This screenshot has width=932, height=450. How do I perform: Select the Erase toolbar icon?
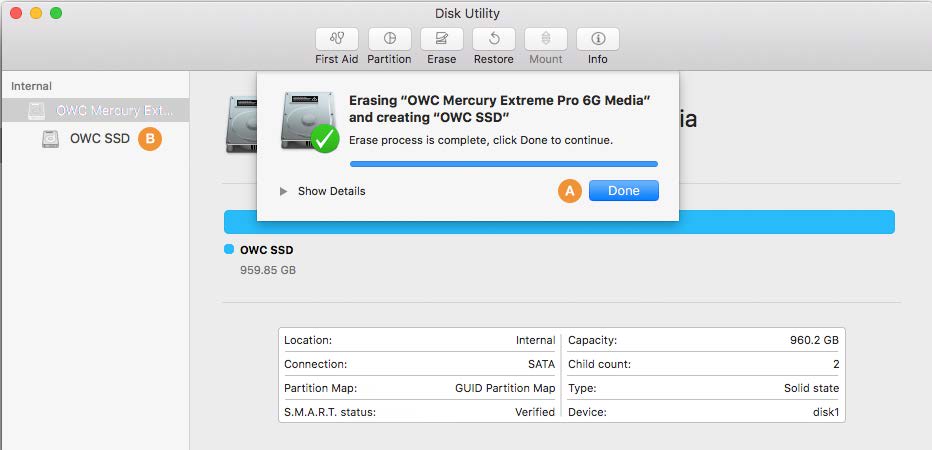coord(441,39)
